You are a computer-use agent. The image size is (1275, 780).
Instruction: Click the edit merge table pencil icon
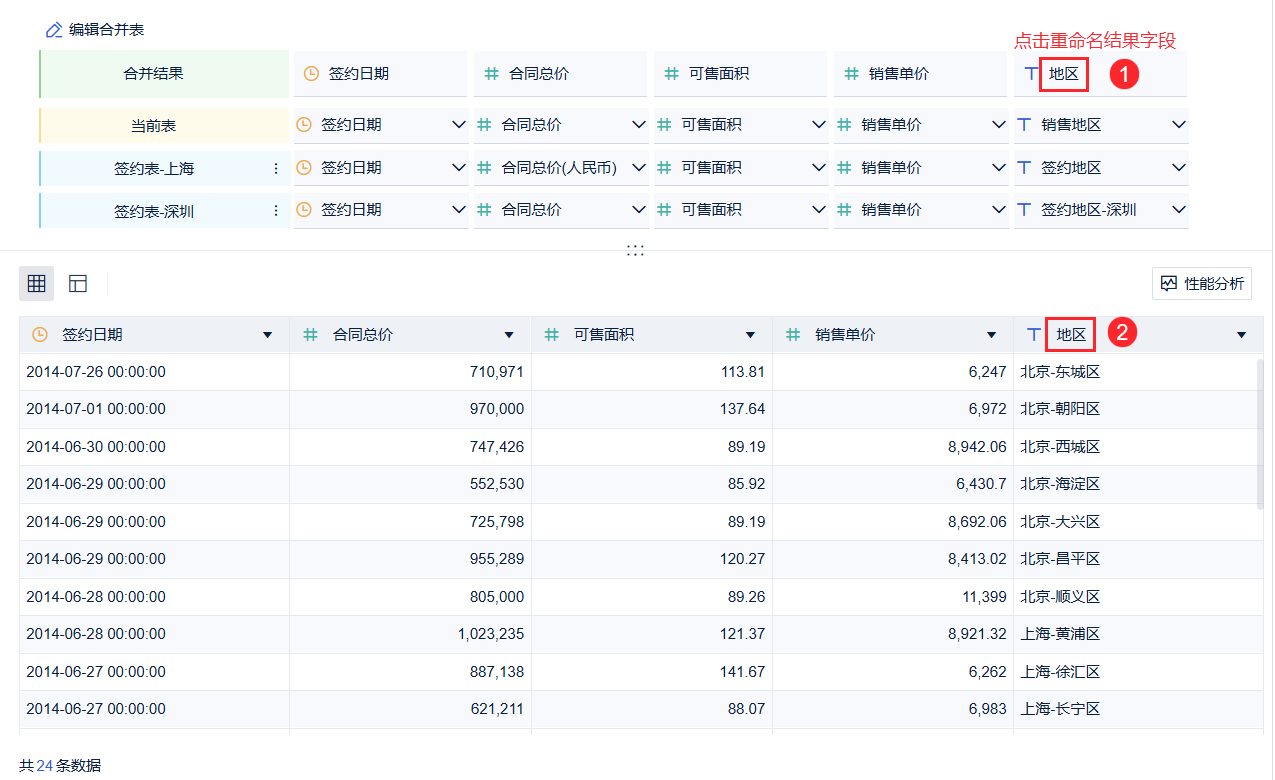(x=54, y=30)
